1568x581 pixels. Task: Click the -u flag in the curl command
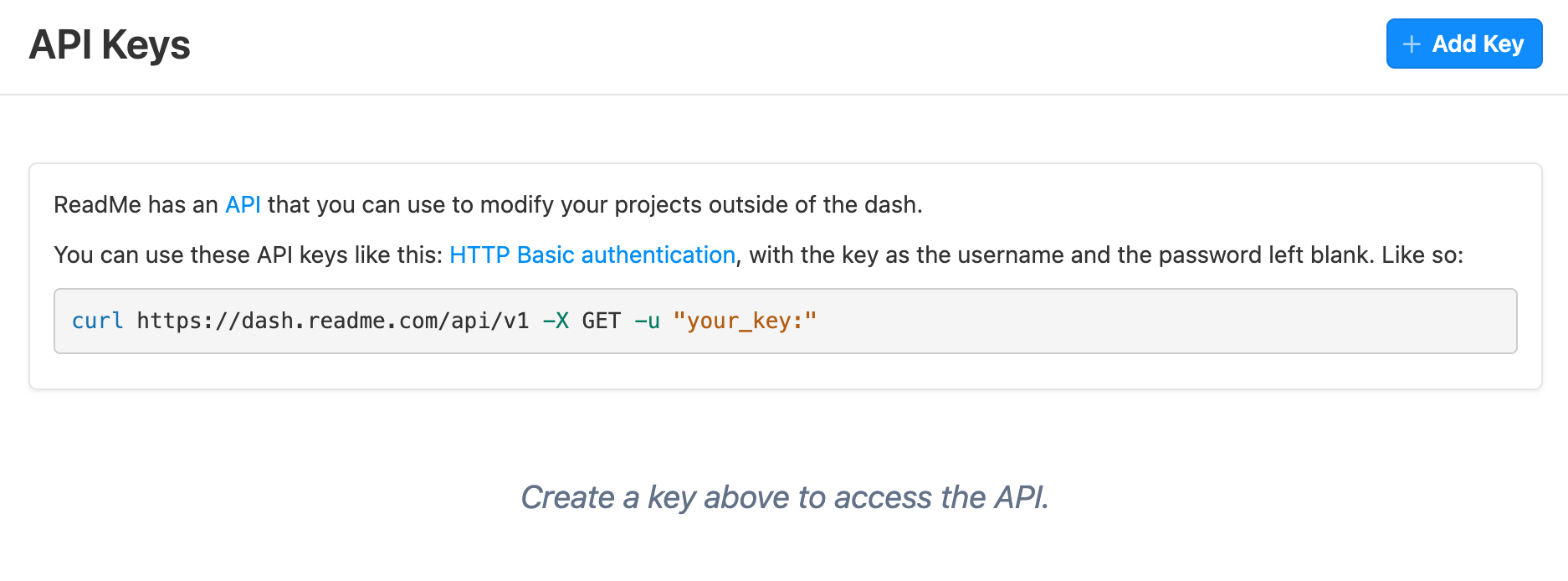647,321
